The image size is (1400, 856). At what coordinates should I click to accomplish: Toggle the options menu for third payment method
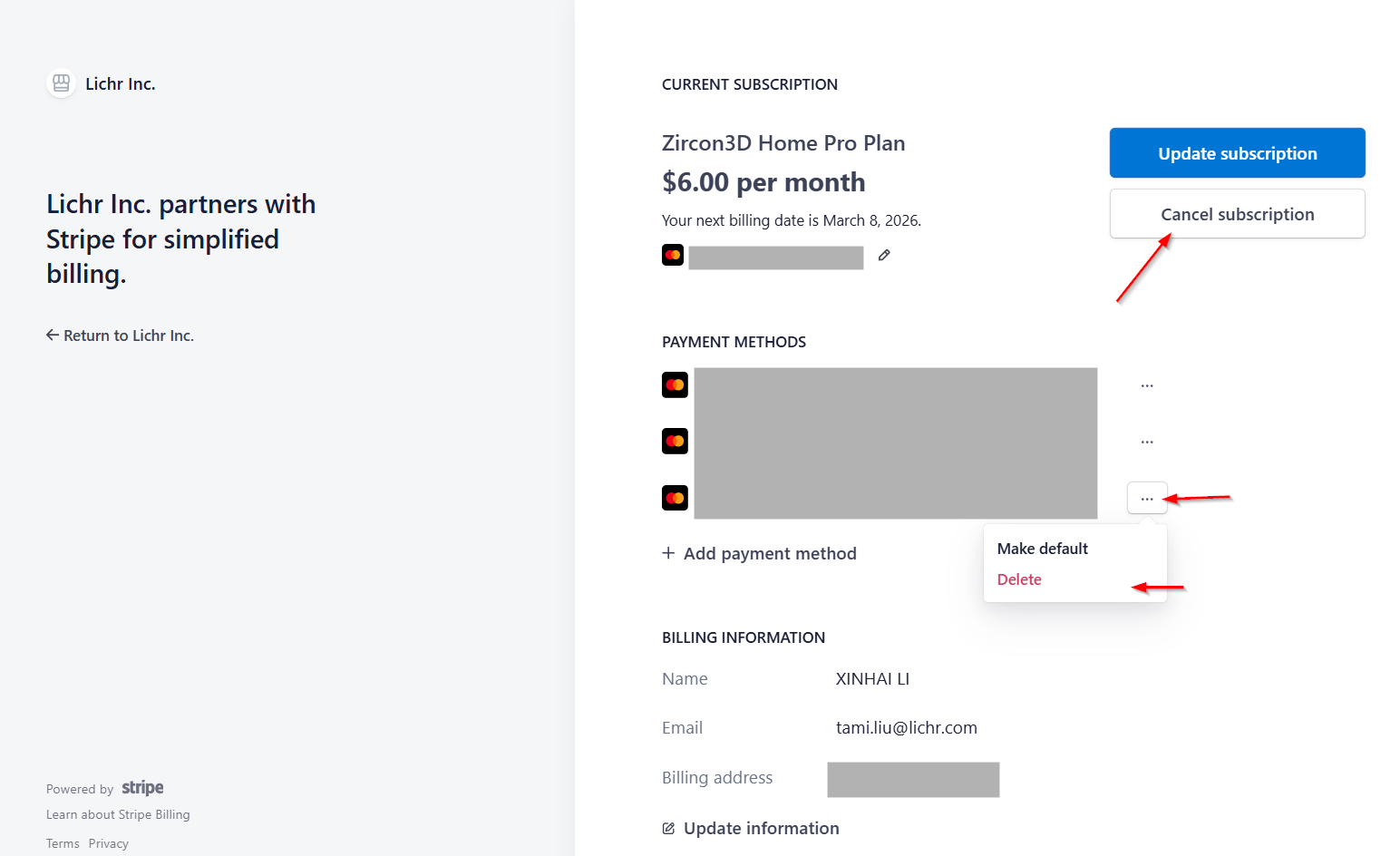tap(1147, 499)
